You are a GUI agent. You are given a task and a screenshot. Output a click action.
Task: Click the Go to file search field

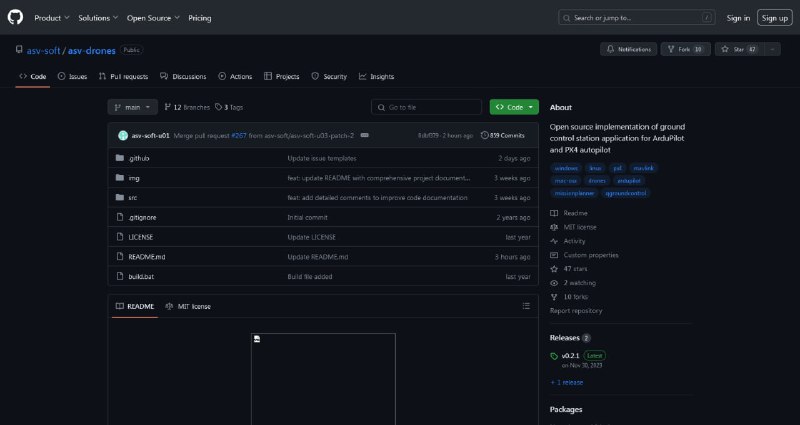click(x=427, y=107)
